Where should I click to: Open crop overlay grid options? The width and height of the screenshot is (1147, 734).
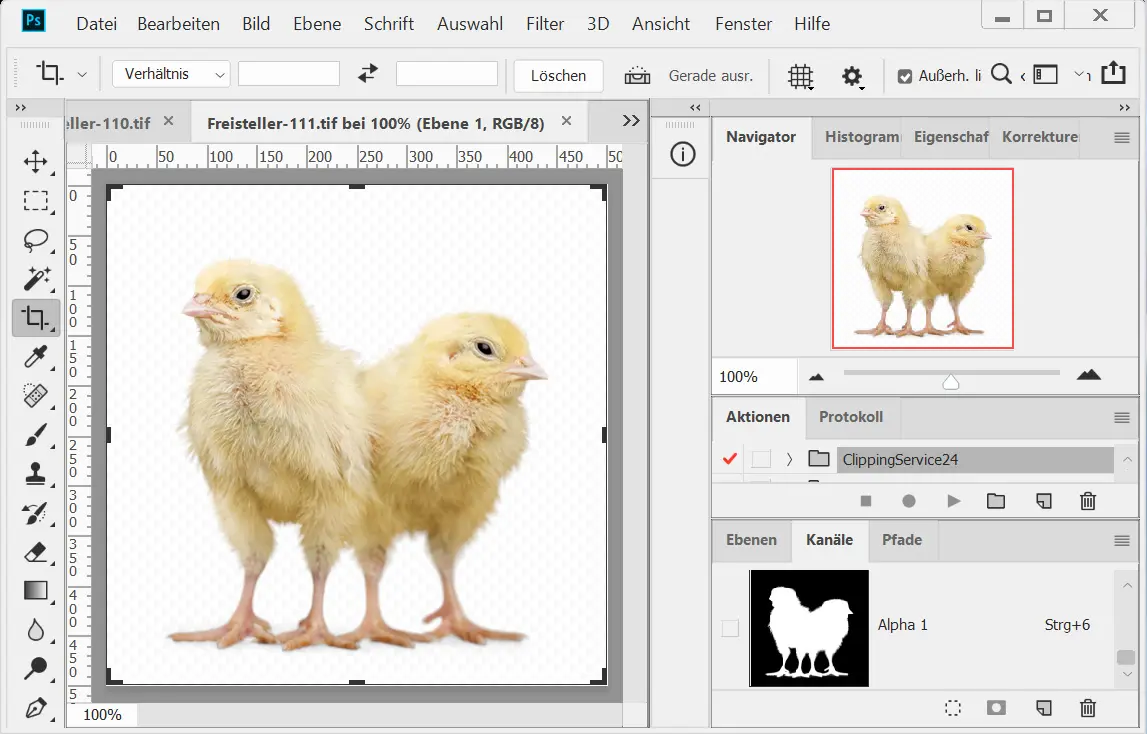pos(800,76)
